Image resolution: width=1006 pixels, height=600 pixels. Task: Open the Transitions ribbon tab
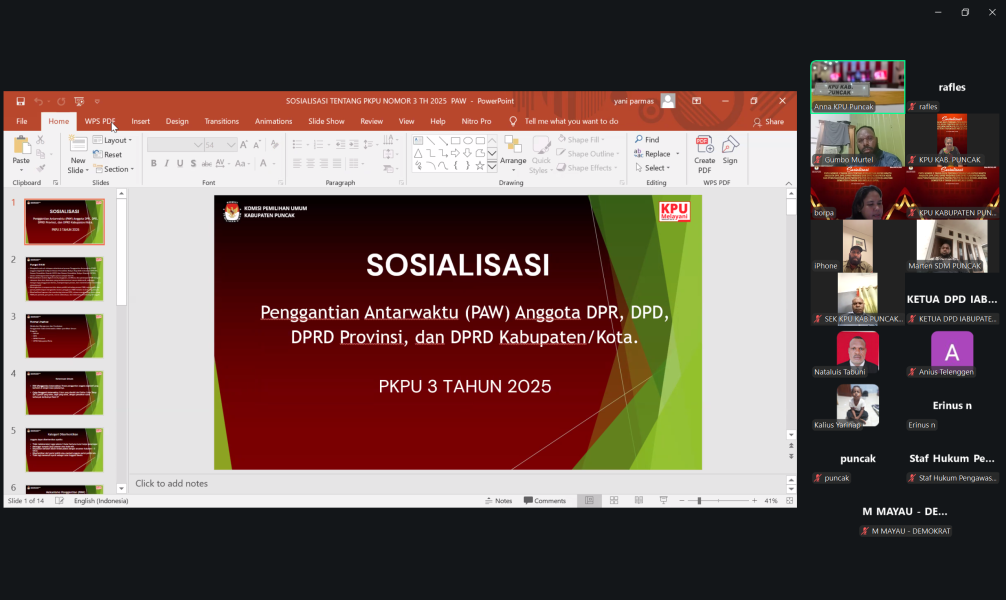pos(221,121)
